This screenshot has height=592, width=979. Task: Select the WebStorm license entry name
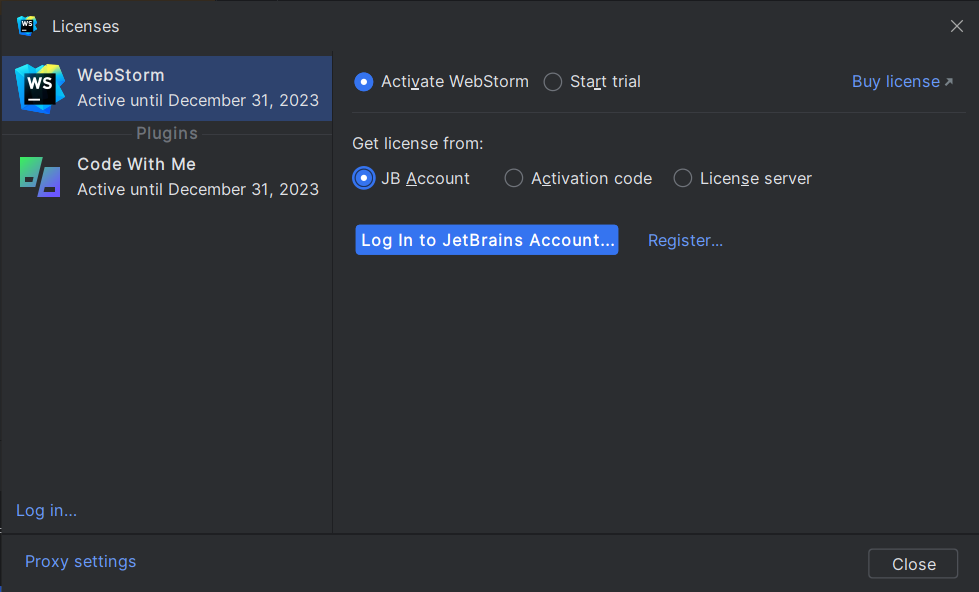click(x=121, y=75)
